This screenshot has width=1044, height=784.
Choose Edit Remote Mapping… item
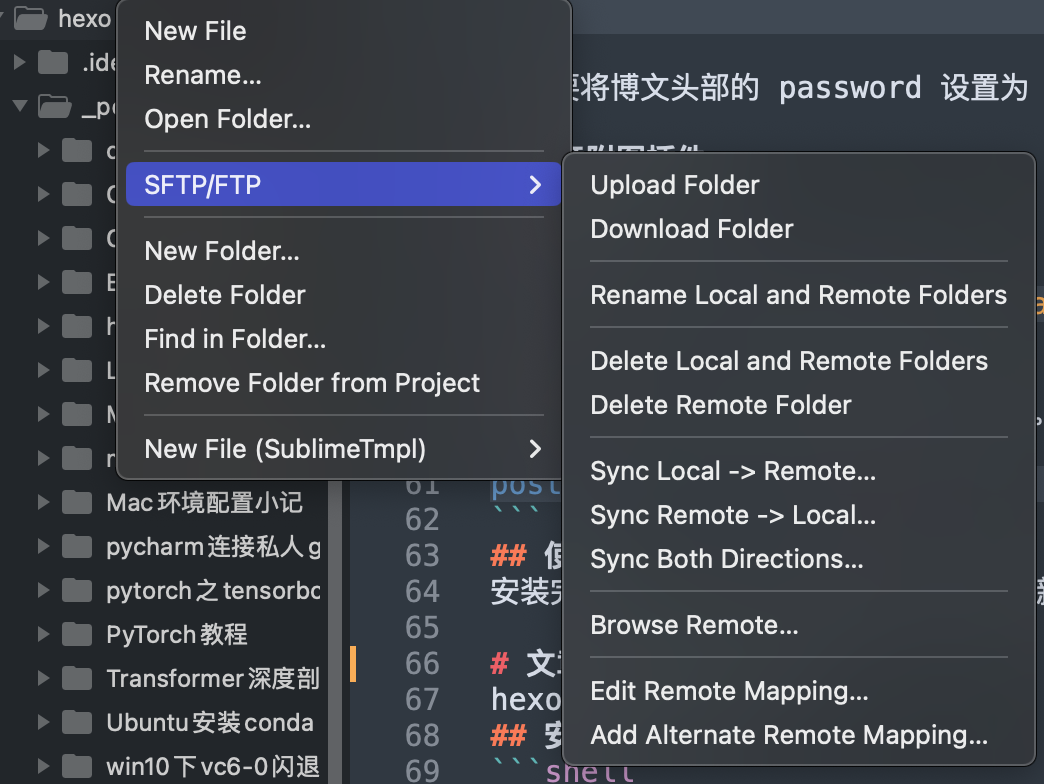(729, 691)
